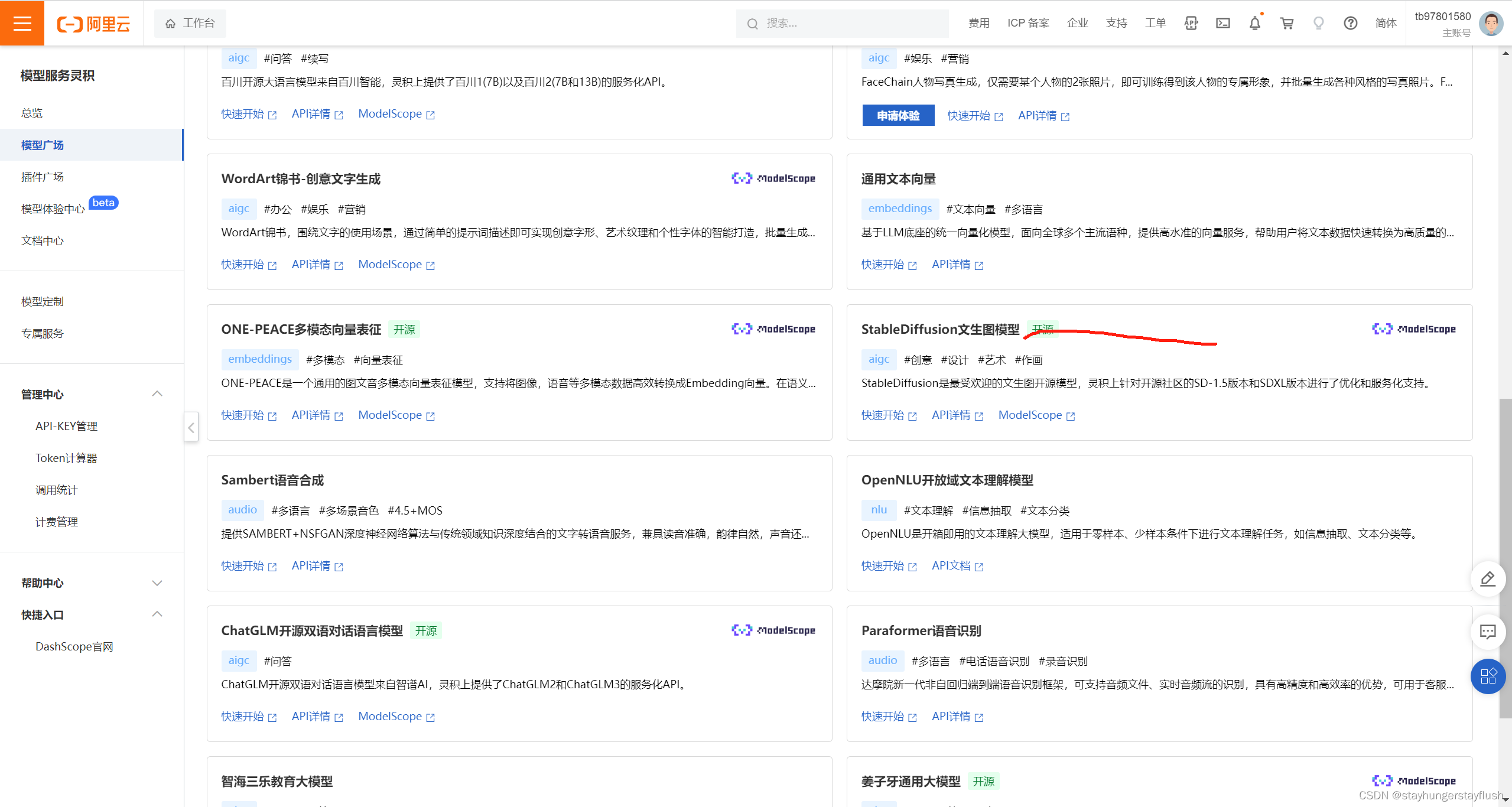This screenshot has width=1512, height=807.
Task: Open the floating chat bubble icon
Action: pos(1488,632)
